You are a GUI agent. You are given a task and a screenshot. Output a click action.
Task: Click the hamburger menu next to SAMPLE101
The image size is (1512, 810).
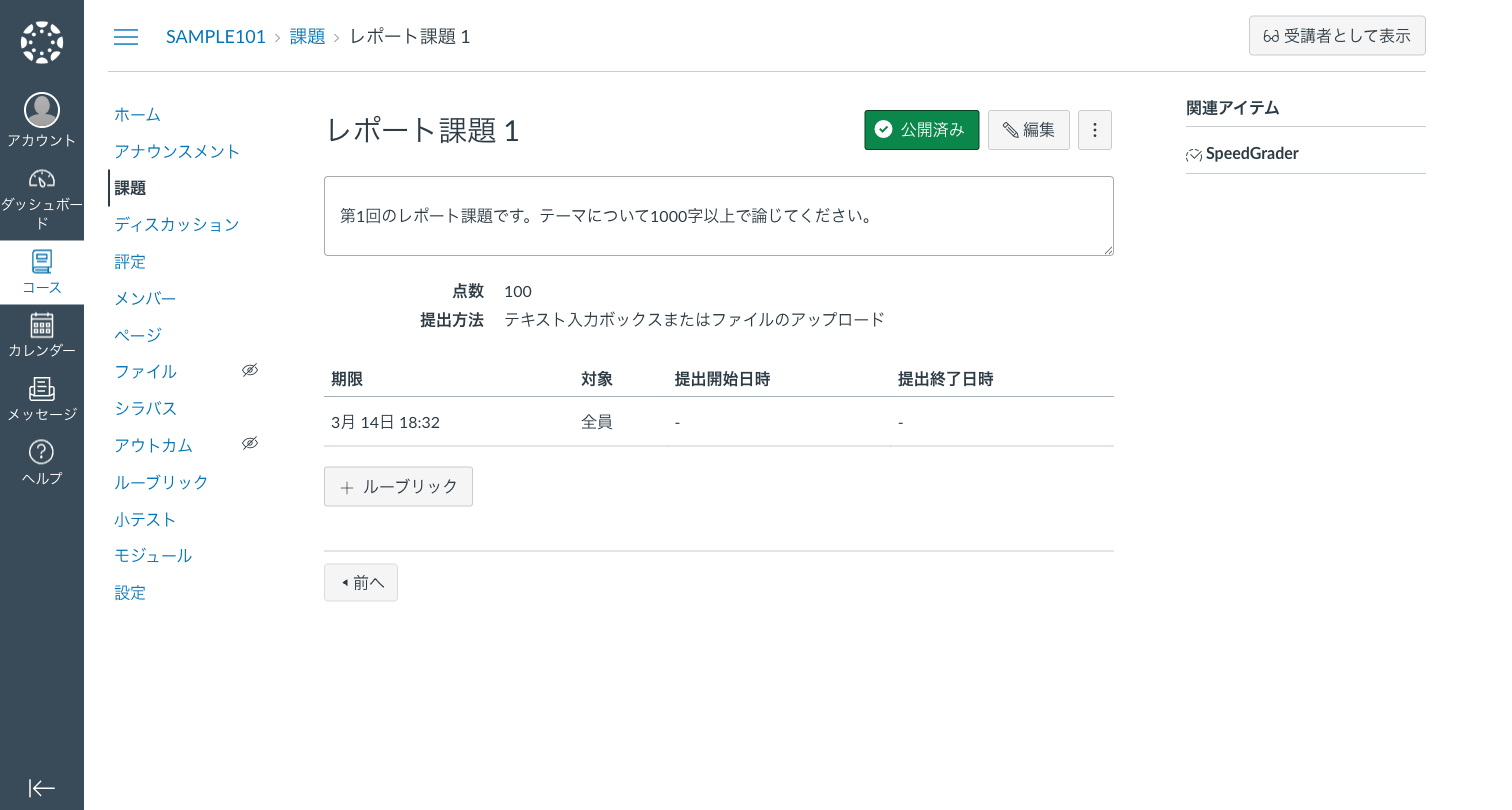tap(125, 36)
